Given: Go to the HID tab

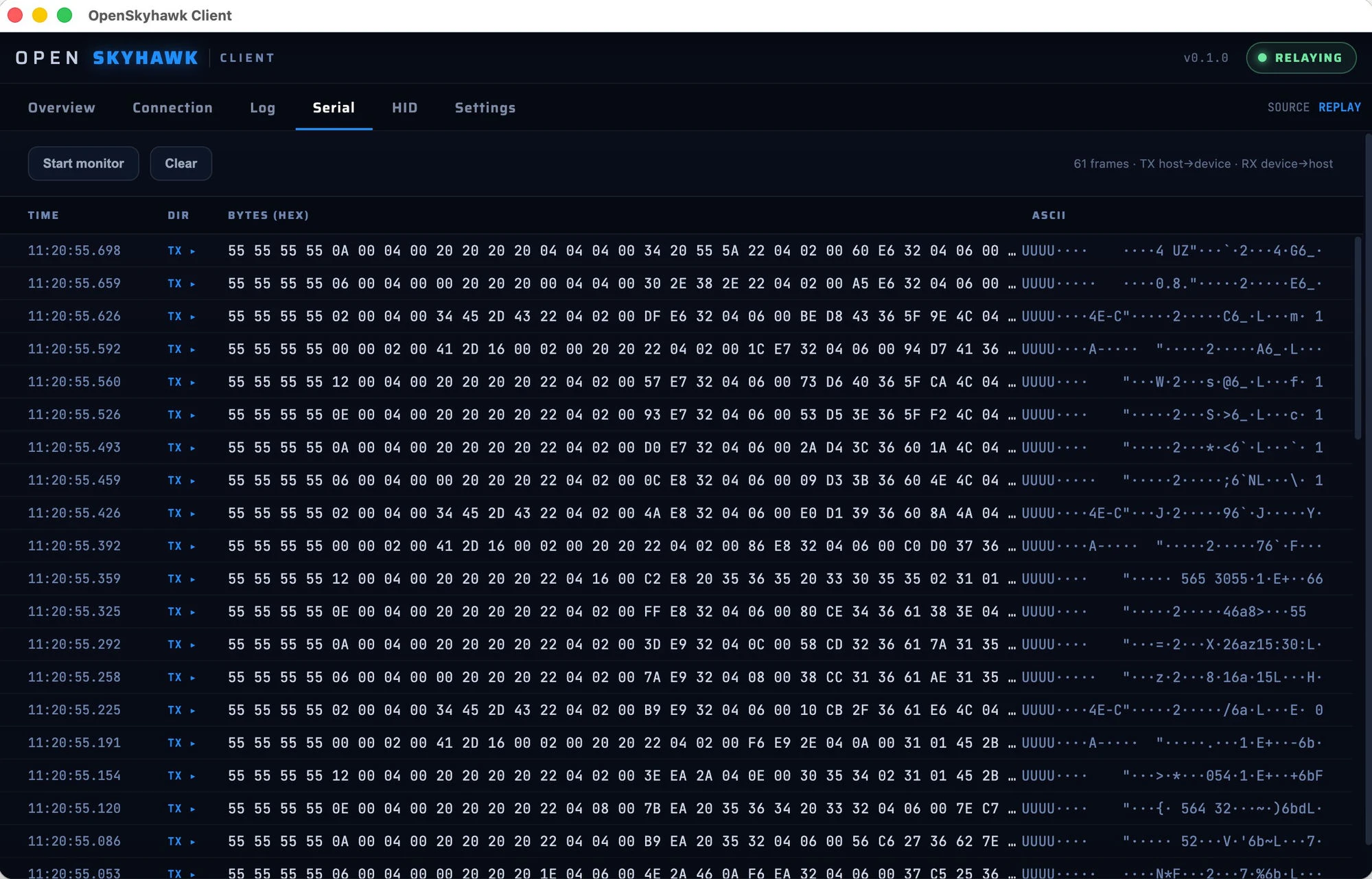Looking at the screenshot, I should [404, 108].
